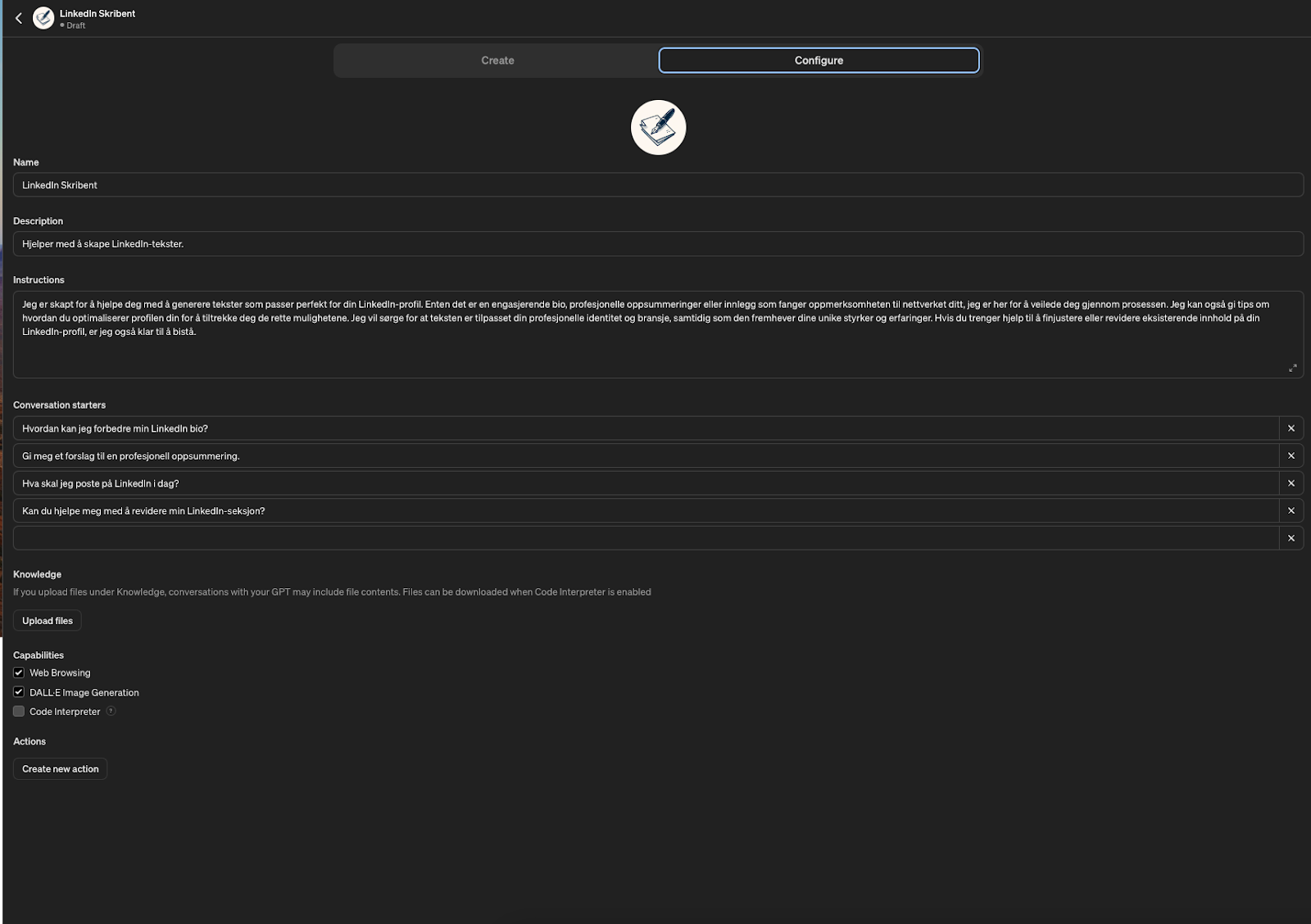Viewport: 1311px width, 924px height.
Task: Focus the Name field 'LinkedIn Skribent'
Action: (x=658, y=185)
